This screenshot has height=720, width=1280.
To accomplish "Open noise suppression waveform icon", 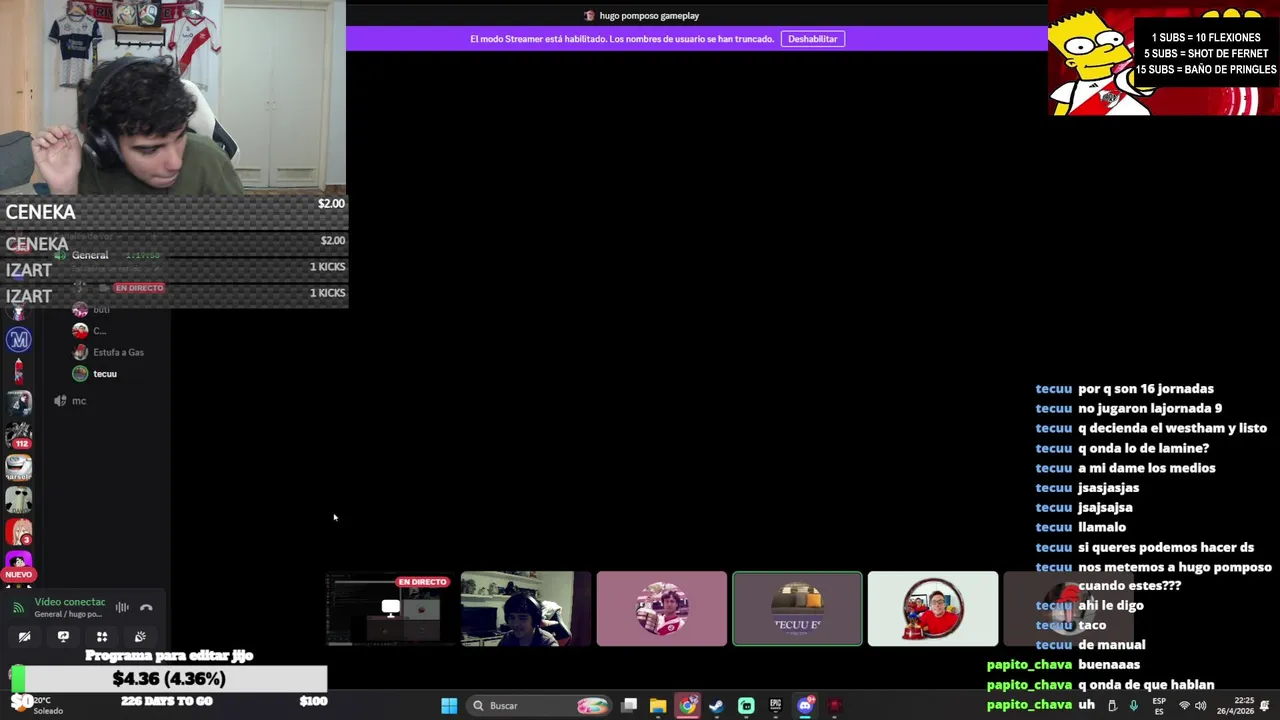I will tap(122, 607).
